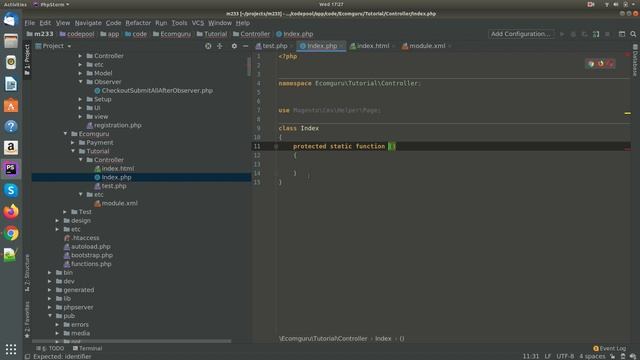Click the tool window quick-access icon in status bar

[27, 357]
